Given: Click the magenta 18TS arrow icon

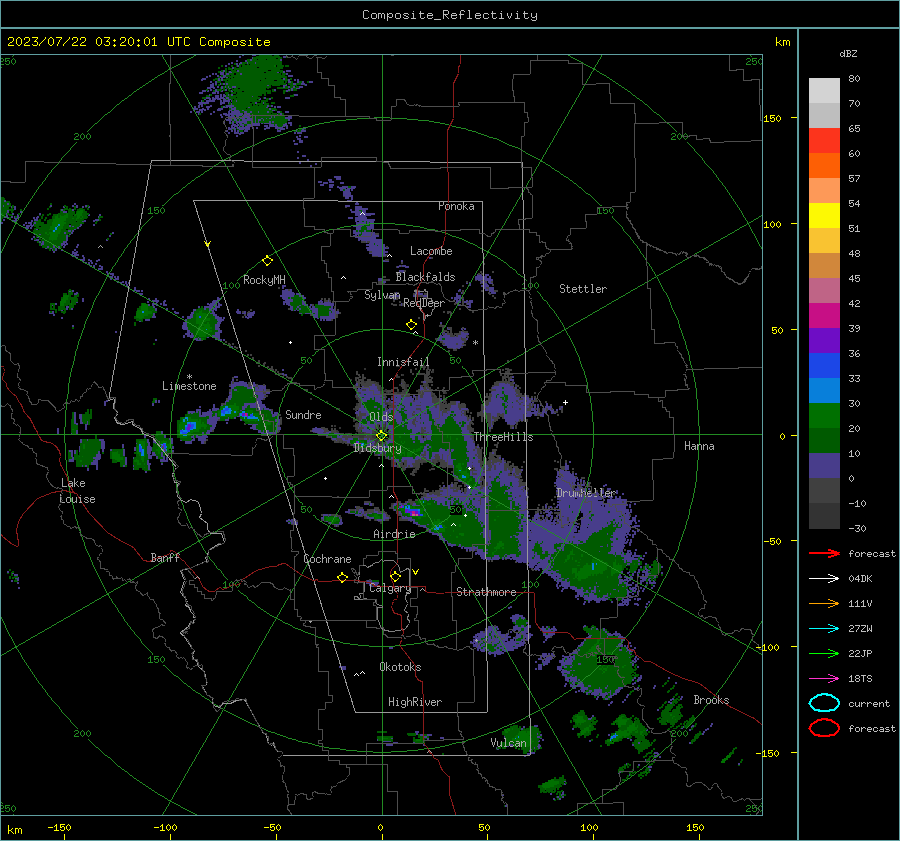Looking at the screenshot, I should coord(824,679).
